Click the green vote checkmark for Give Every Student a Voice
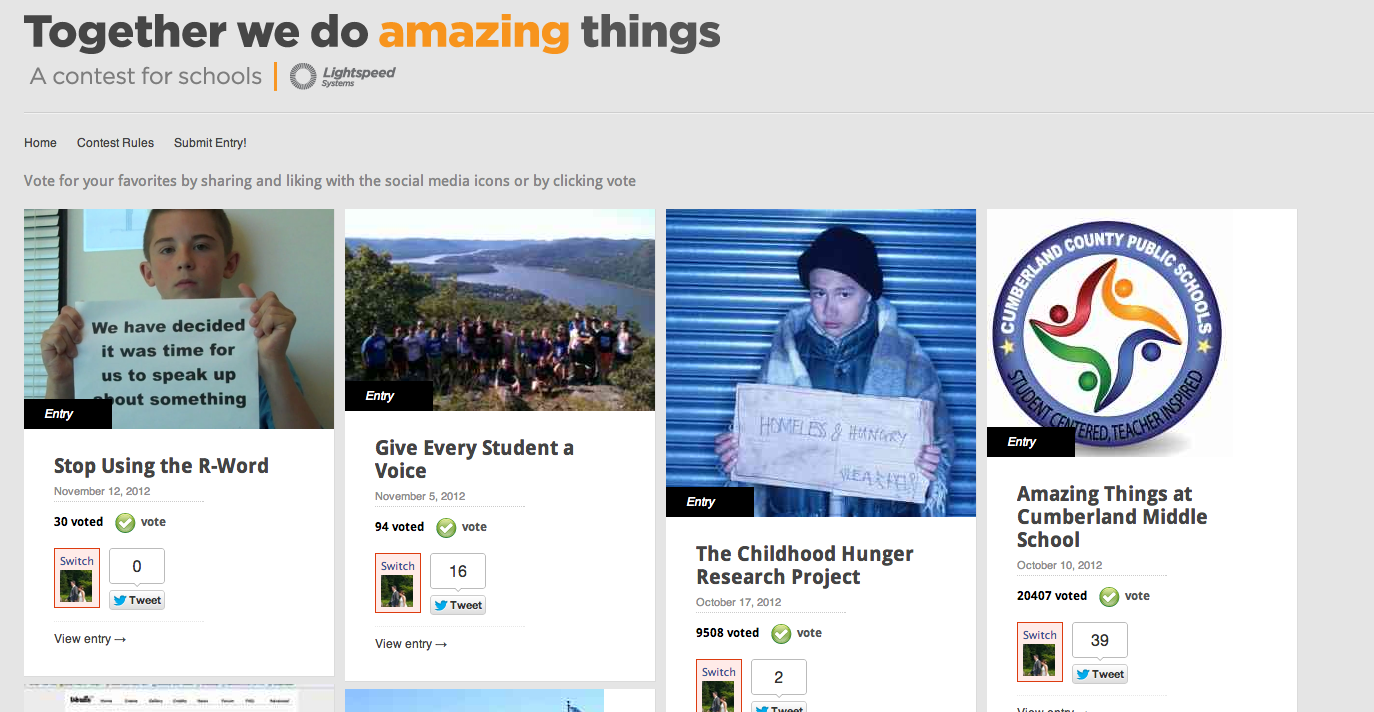This screenshot has width=1374, height=712. (x=446, y=527)
